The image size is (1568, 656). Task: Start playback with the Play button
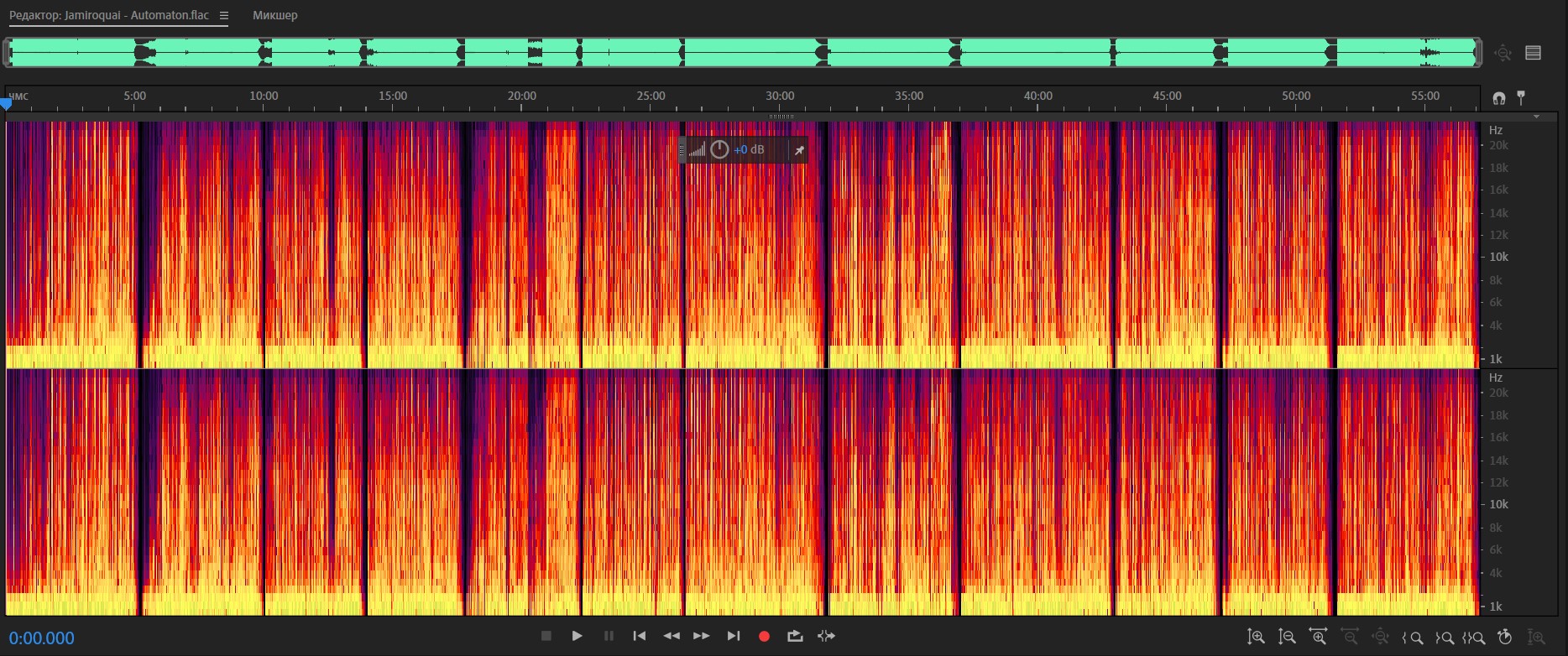(x=577, y=637)
